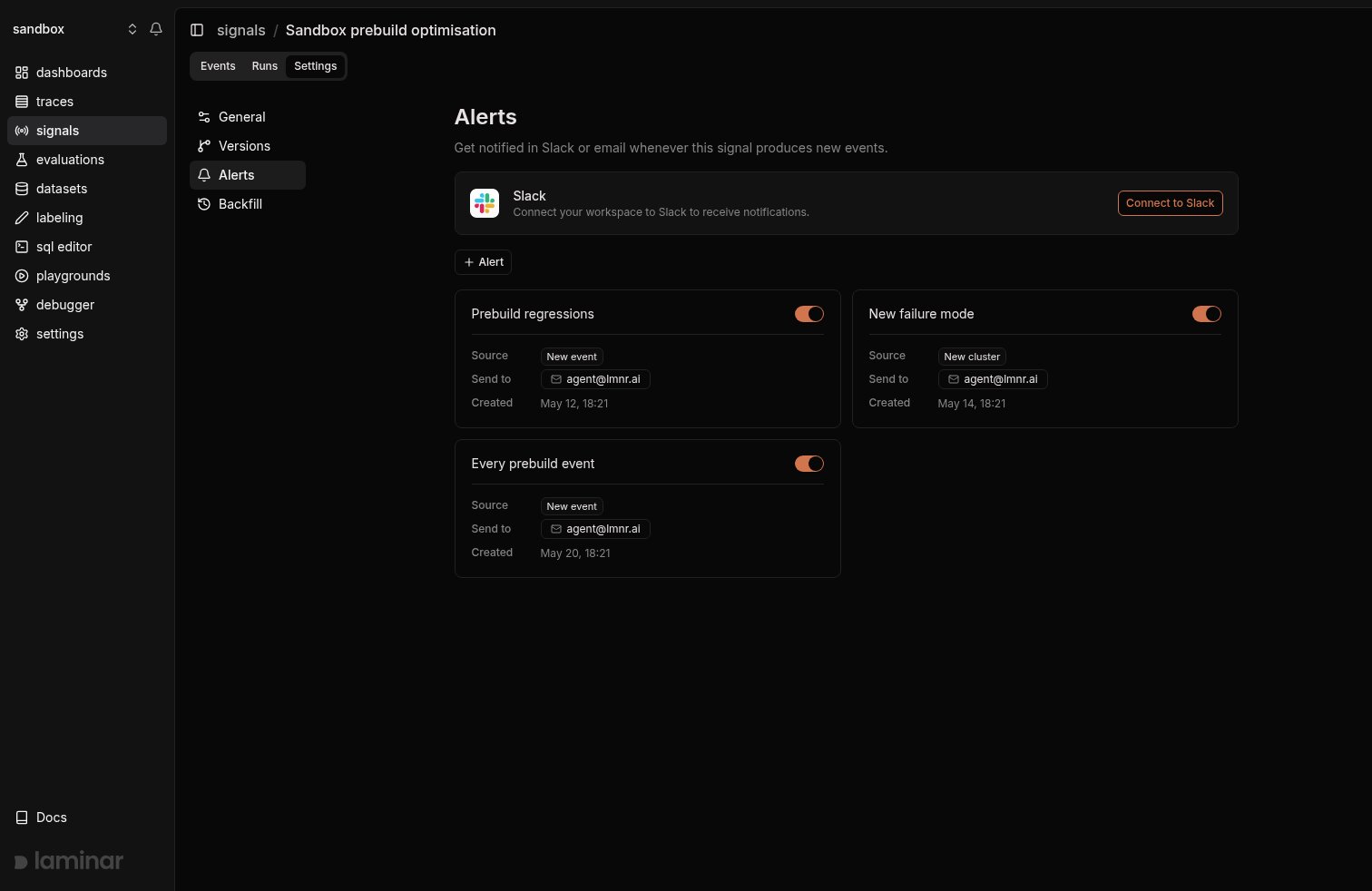Click the Every prebuild event title
Viewport: 1372px width, 891px height.
(533, 464)
